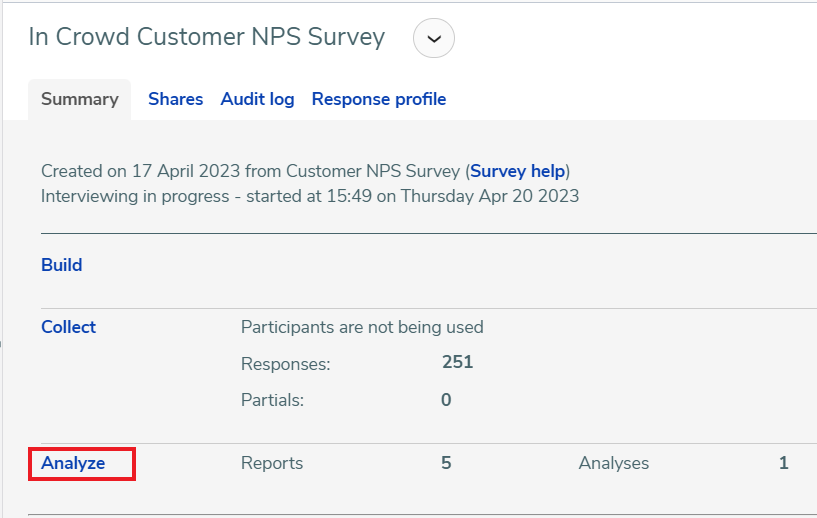The height and width of the screenshot is (518, 817).
Task: Click the highlighted Analyze link
Action: click(73, 463)
